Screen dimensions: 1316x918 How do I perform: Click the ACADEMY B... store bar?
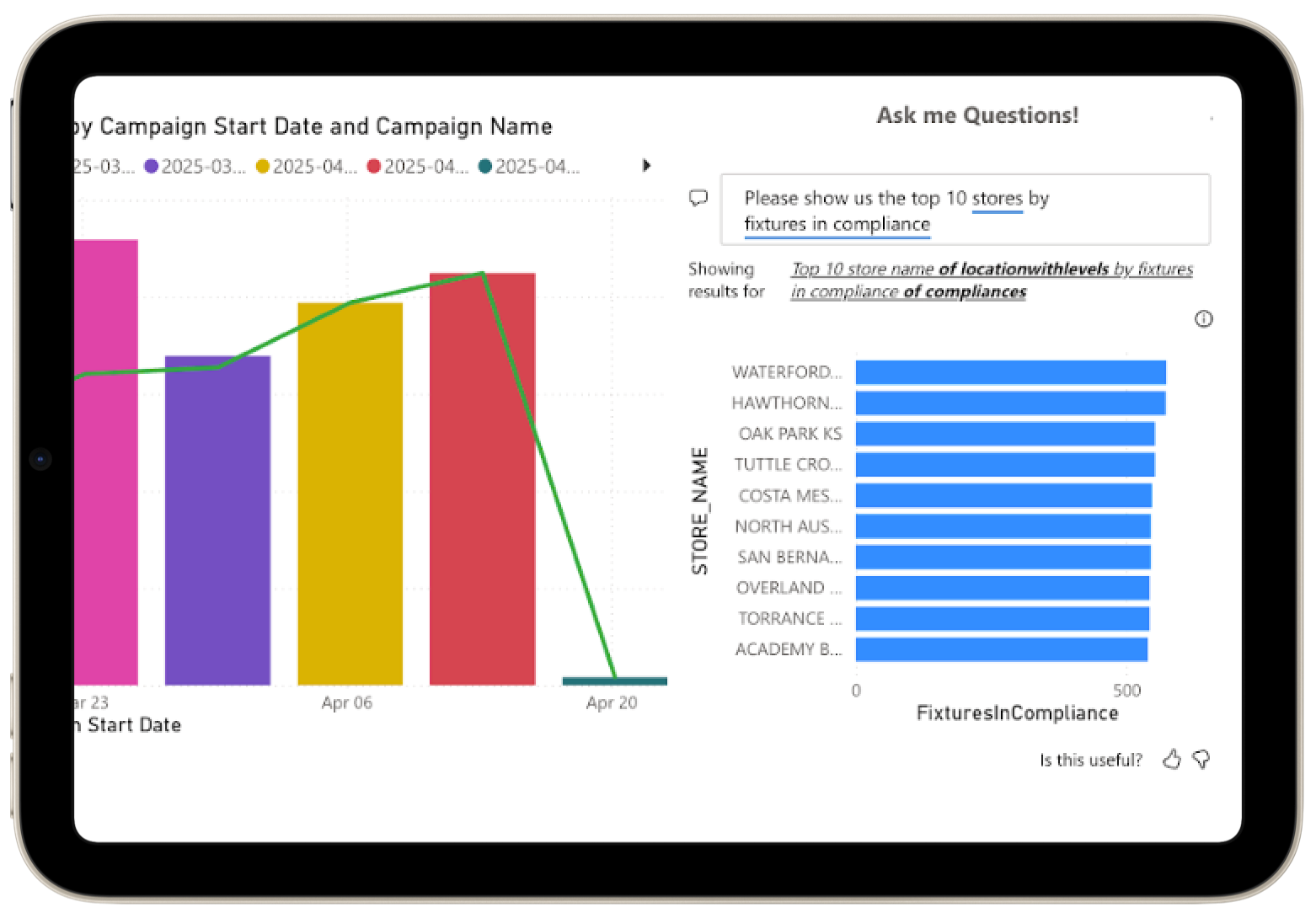pyautogui.click(x=1002, y=649)
